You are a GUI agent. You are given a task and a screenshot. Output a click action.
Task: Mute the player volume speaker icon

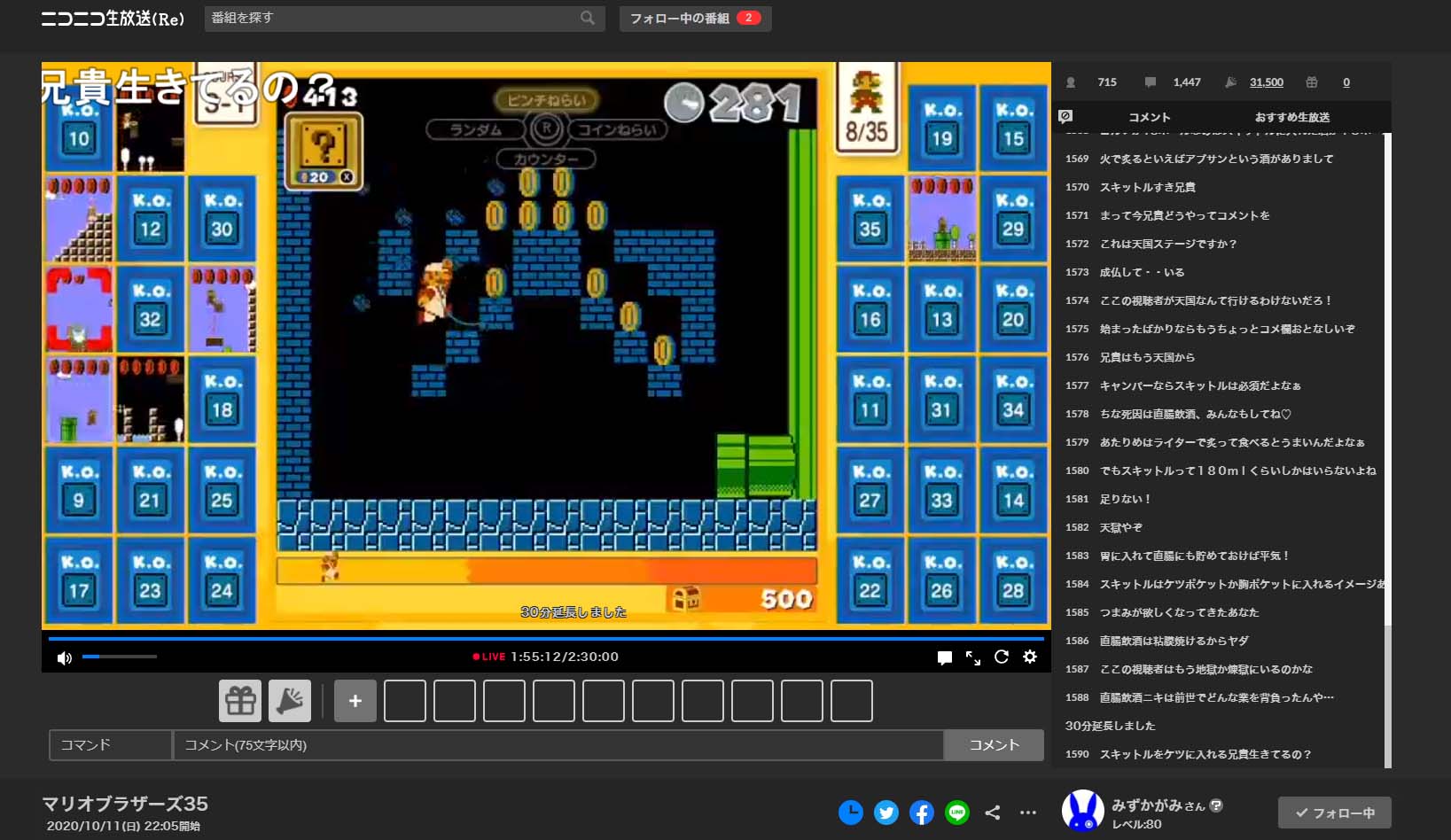click(x=65, y=657)
